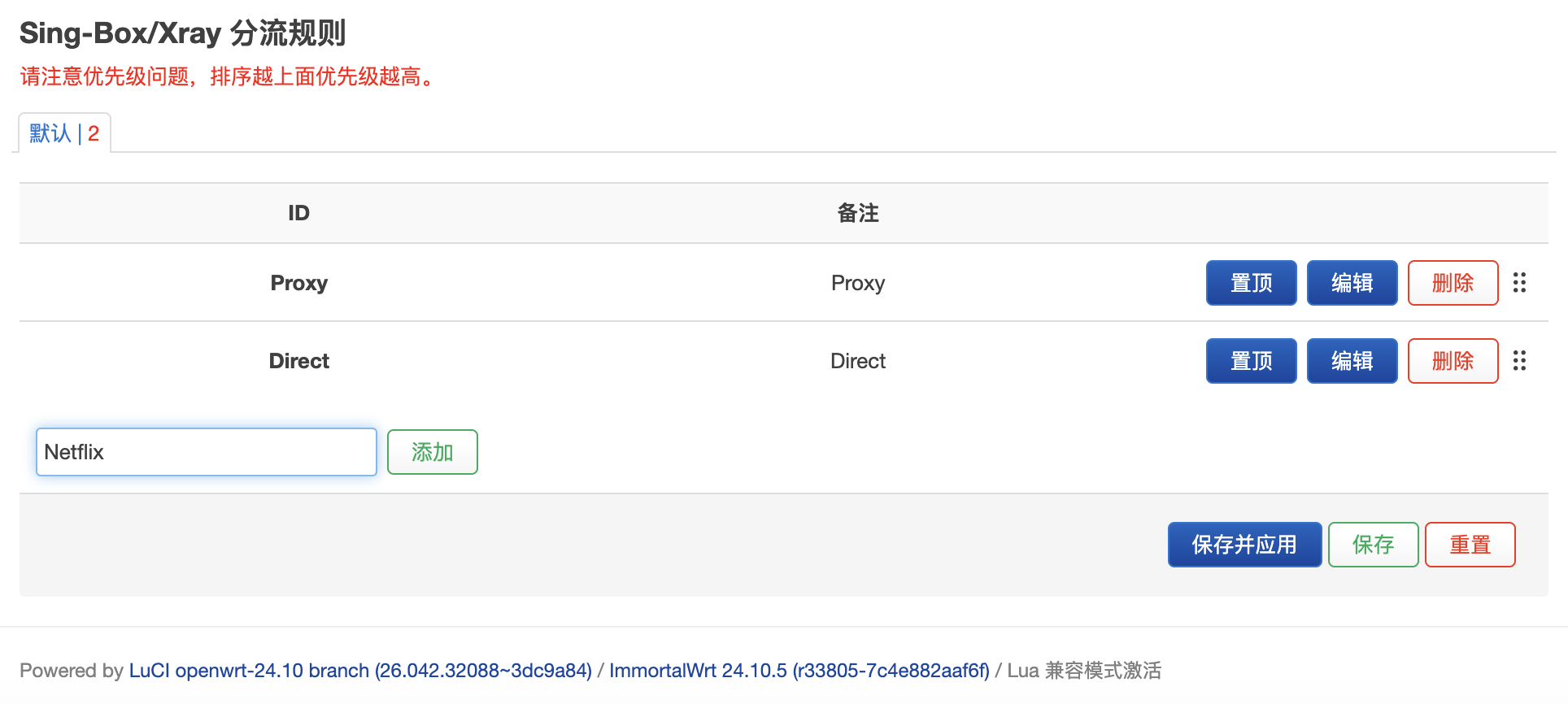The height and width of the screenshot is (704, 1568).
Task: Delete the Proxy rule with 删除
Action: (x=1453, y=283)
